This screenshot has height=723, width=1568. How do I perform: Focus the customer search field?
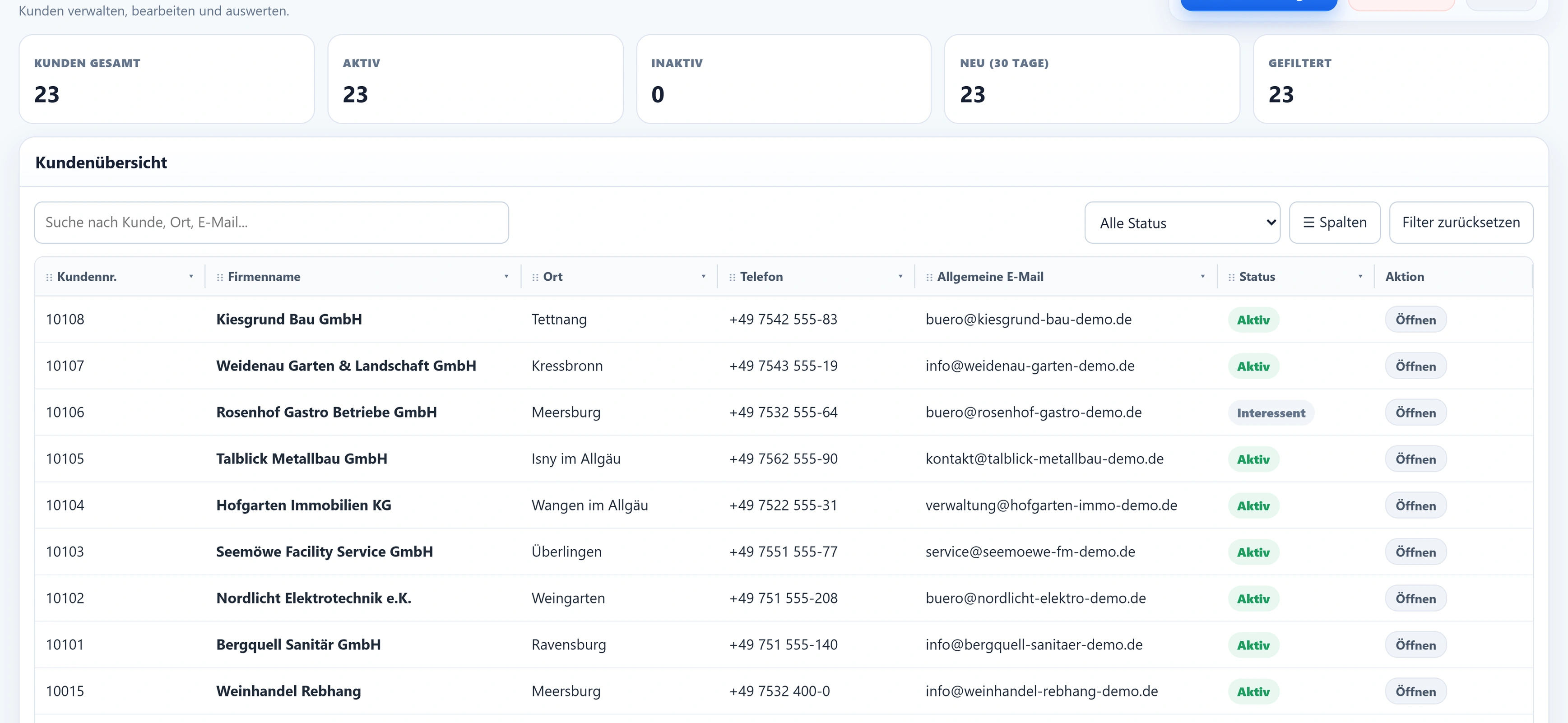pyautogui.click(x=271, y=223)
